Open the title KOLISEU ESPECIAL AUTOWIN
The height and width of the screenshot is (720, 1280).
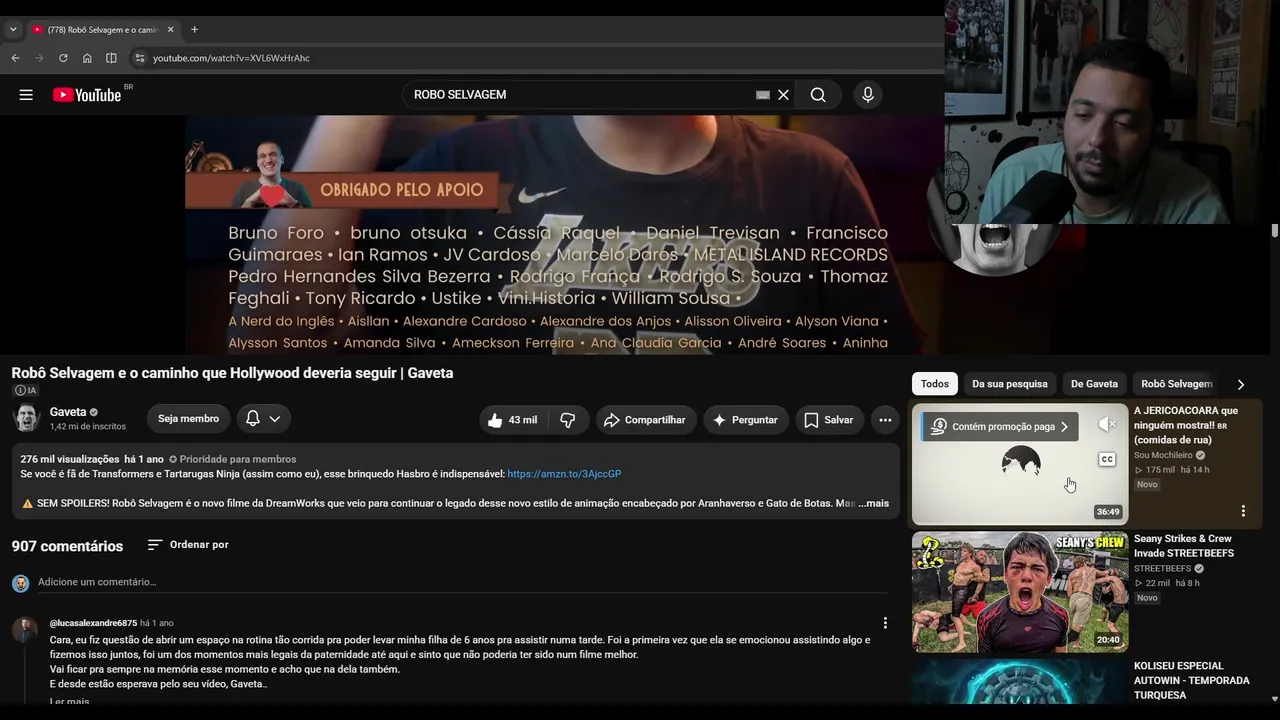1192,680
